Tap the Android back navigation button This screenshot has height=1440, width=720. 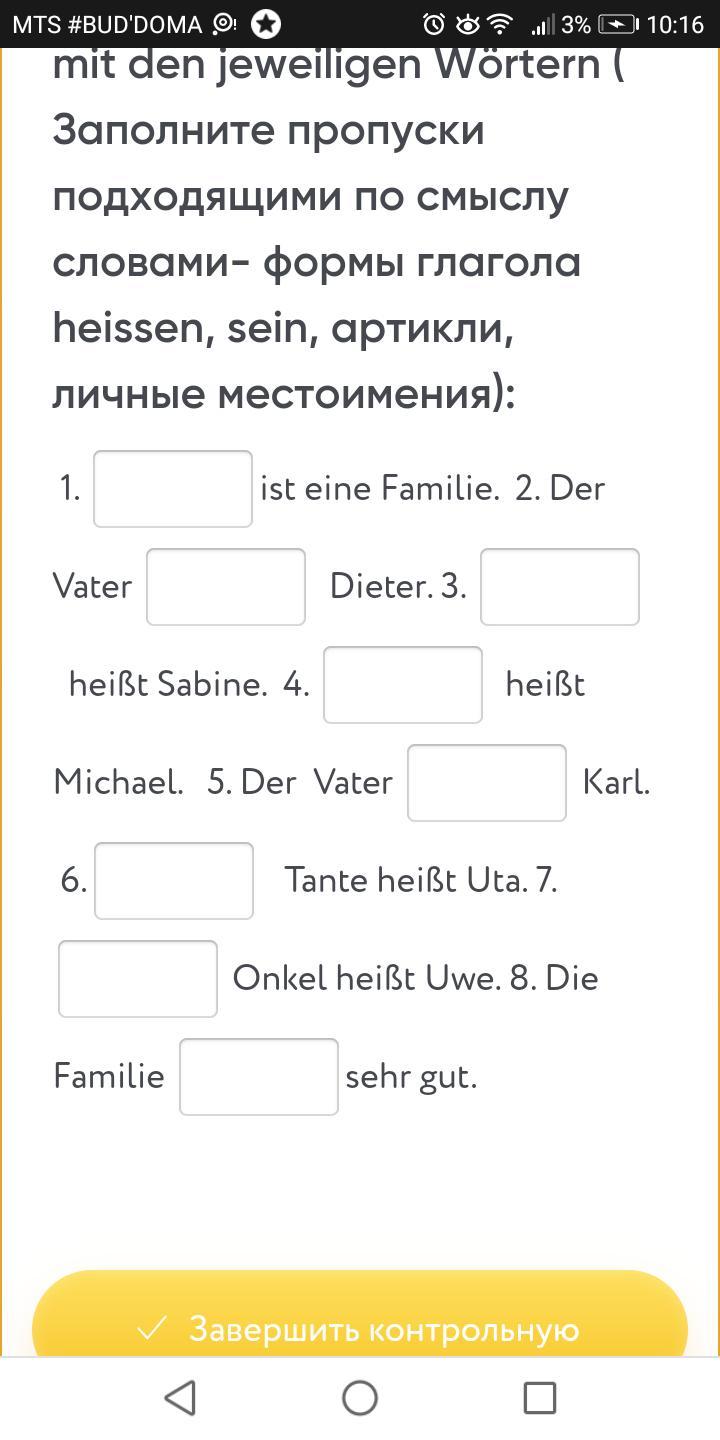pos(180,1398)
